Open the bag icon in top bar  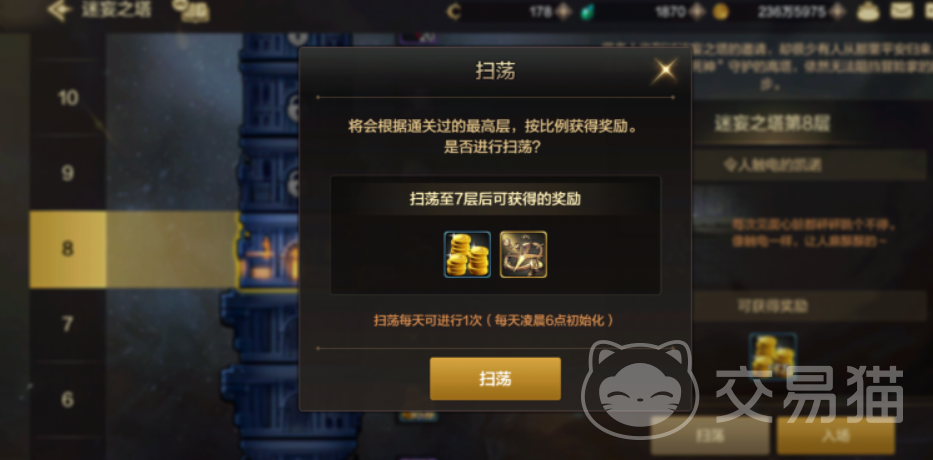pyautogui.click(x=869, y=11)
